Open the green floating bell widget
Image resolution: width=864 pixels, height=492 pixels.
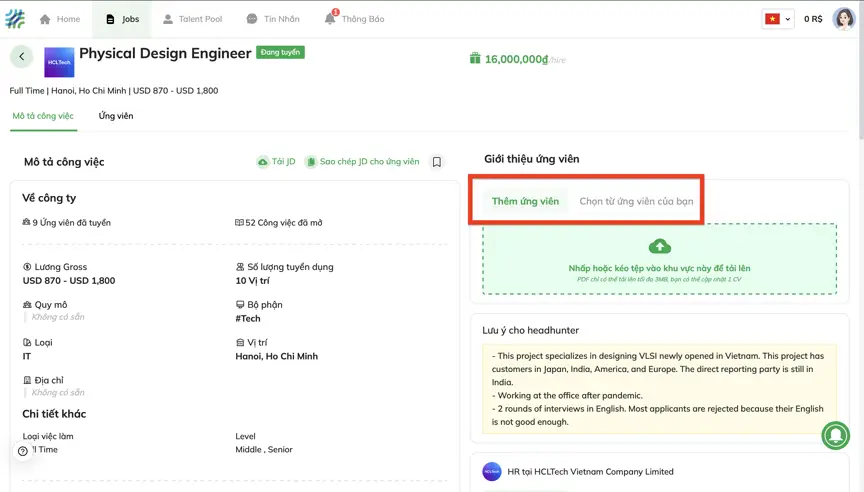835,435
